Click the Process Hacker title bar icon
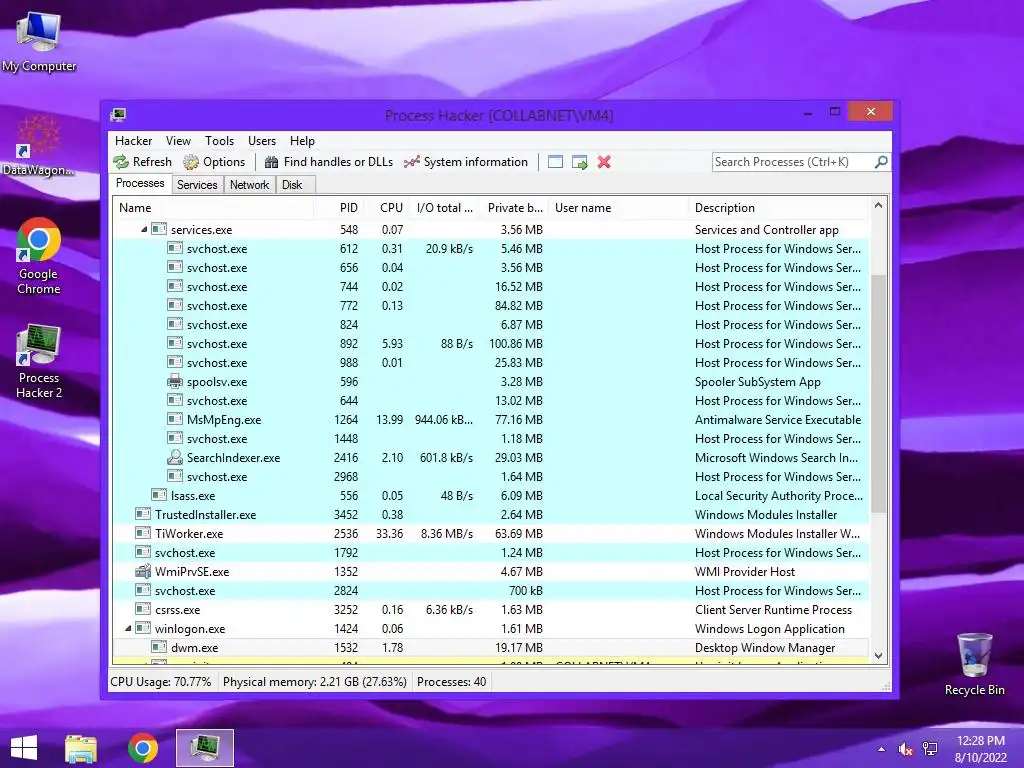This screenshot has width=1024, height=768. (118, 115)
